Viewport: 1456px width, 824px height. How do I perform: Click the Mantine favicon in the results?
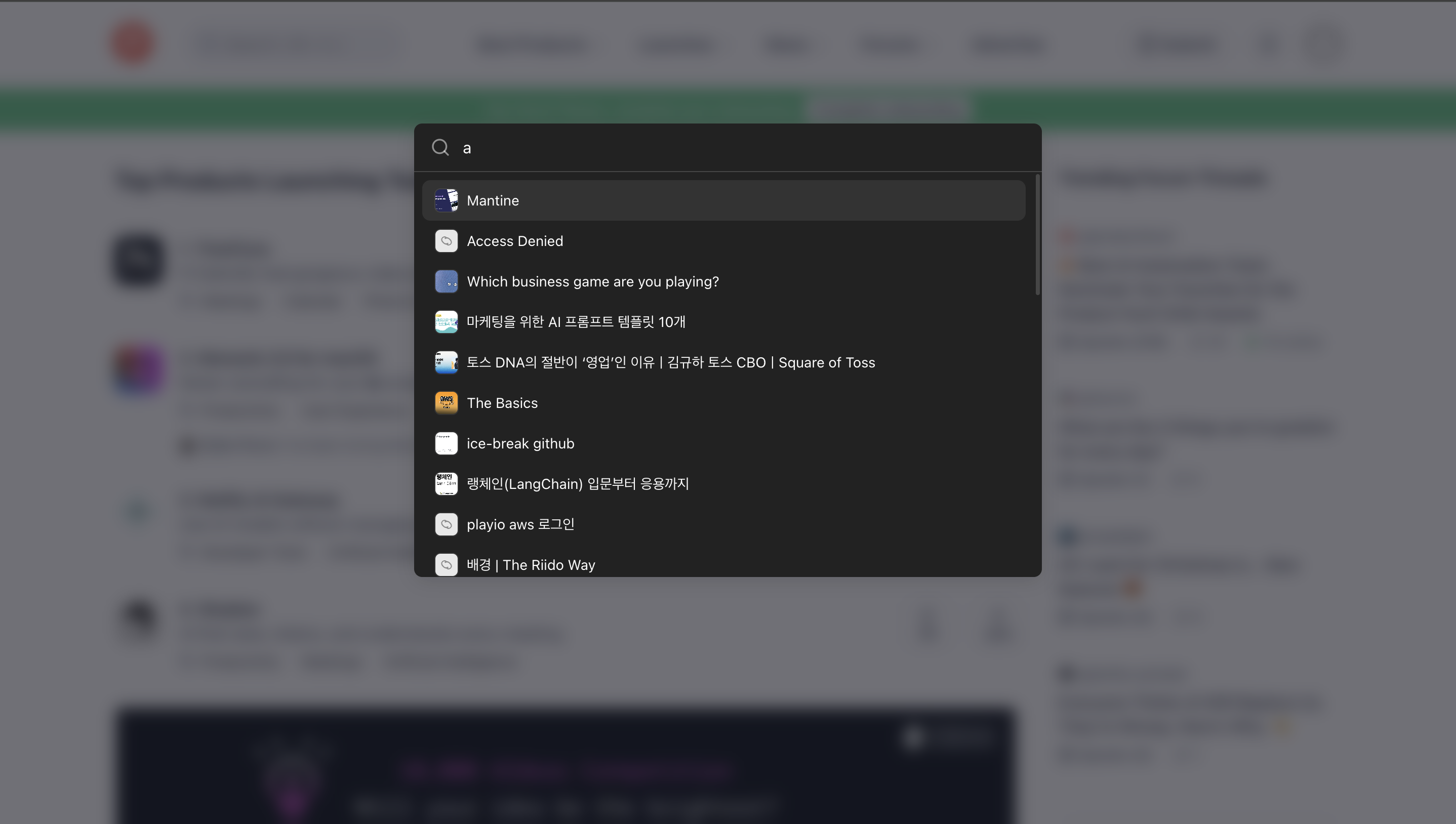click(x=447, y=200)
